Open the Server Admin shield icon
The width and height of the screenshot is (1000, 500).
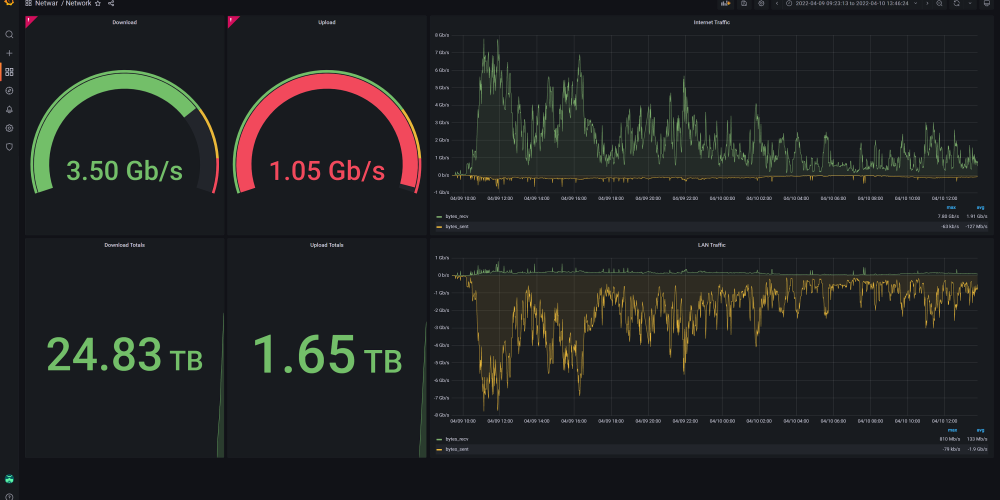(x=9, y=147)
